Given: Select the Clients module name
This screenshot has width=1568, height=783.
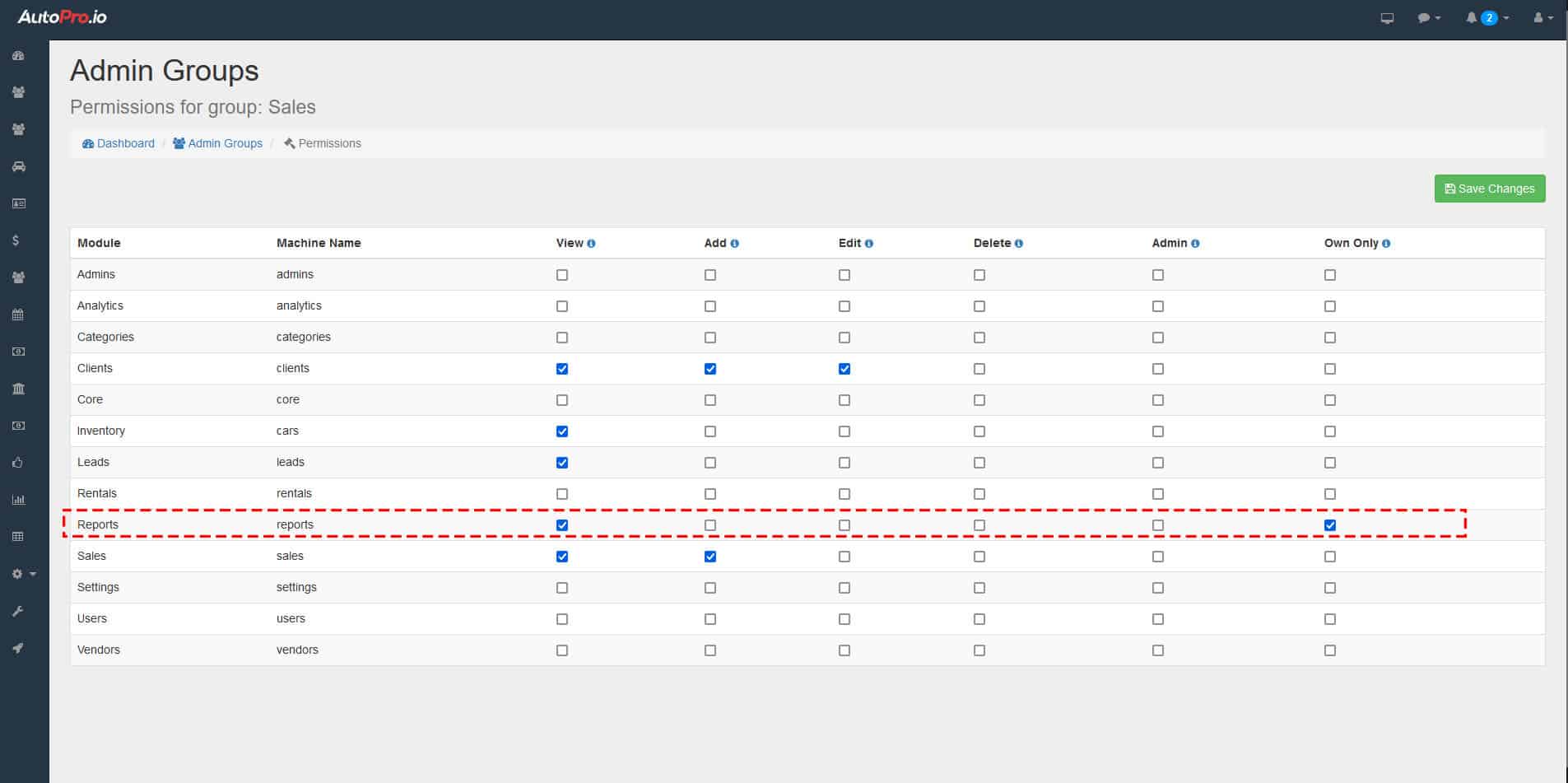Looking at the screenshot, I should (x=95, y=368).
